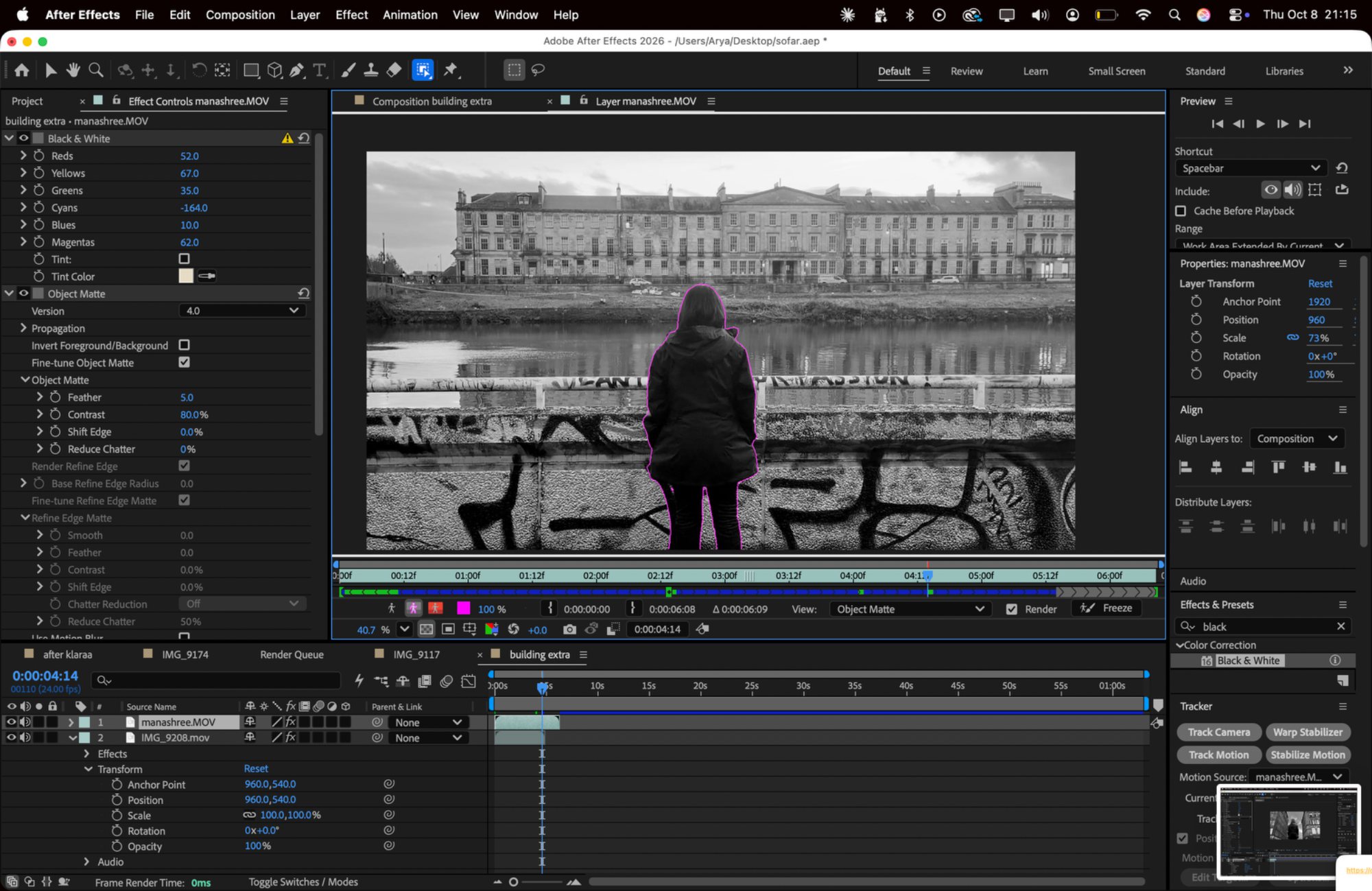Select the Rectangle shape tool

251,70
